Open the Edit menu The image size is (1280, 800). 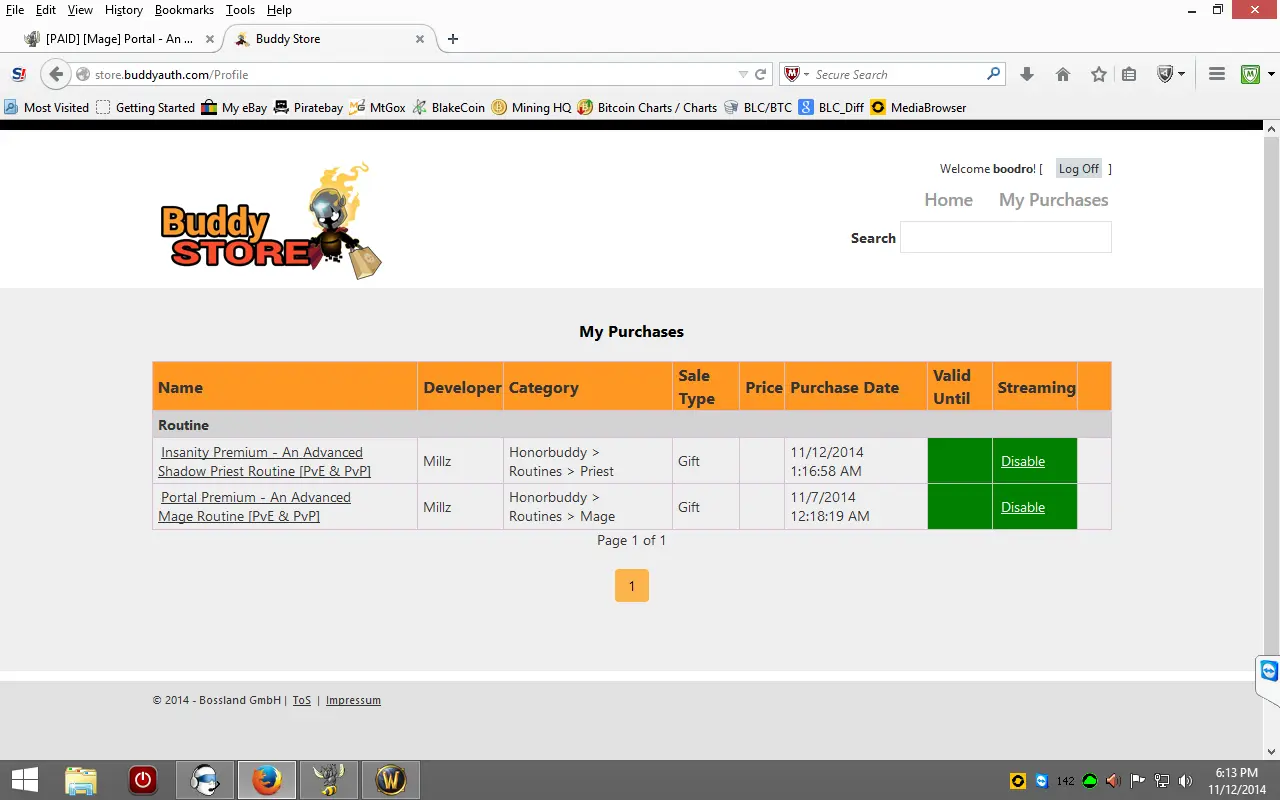(x=46, y=10)
